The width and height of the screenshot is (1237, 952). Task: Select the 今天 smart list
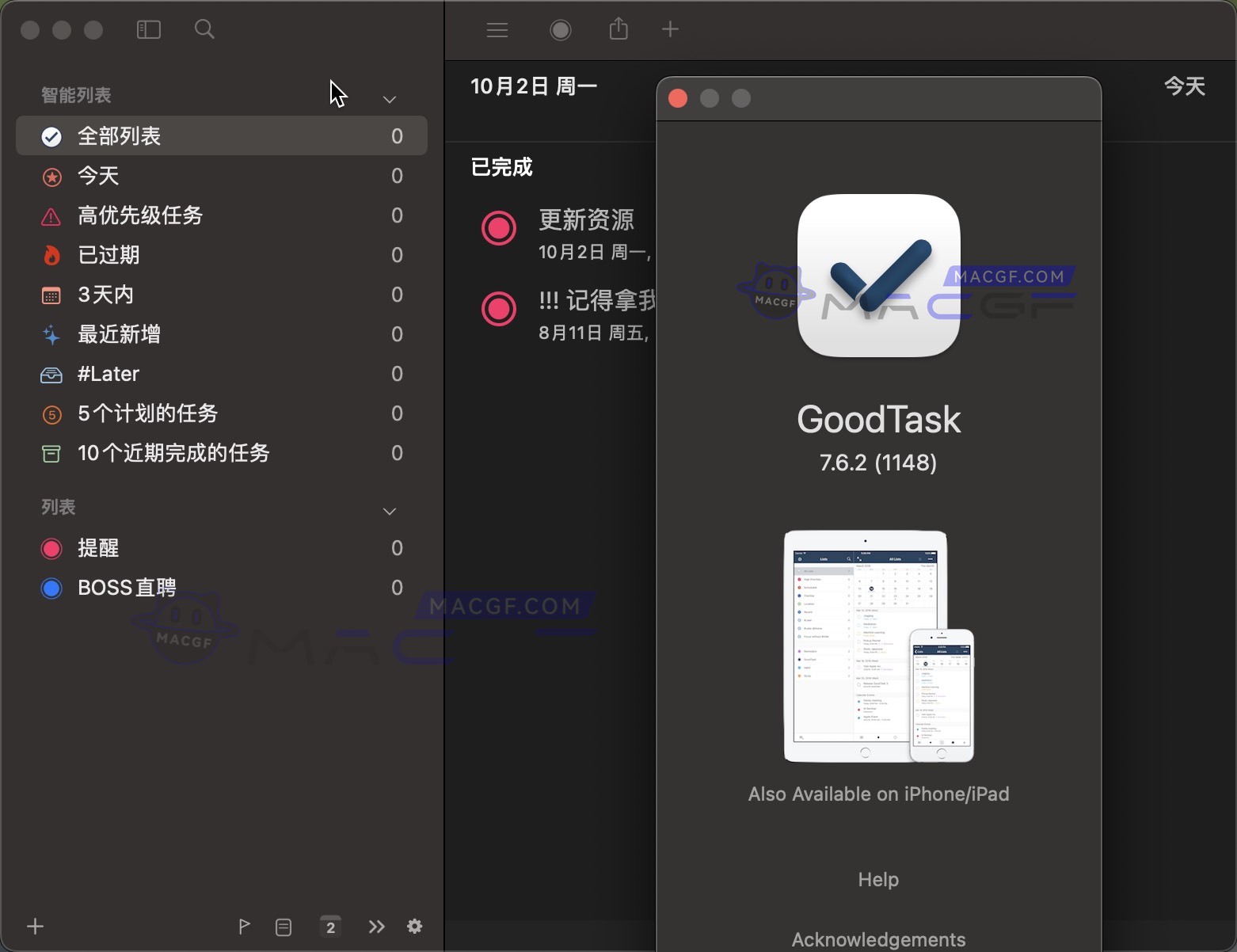98,176
